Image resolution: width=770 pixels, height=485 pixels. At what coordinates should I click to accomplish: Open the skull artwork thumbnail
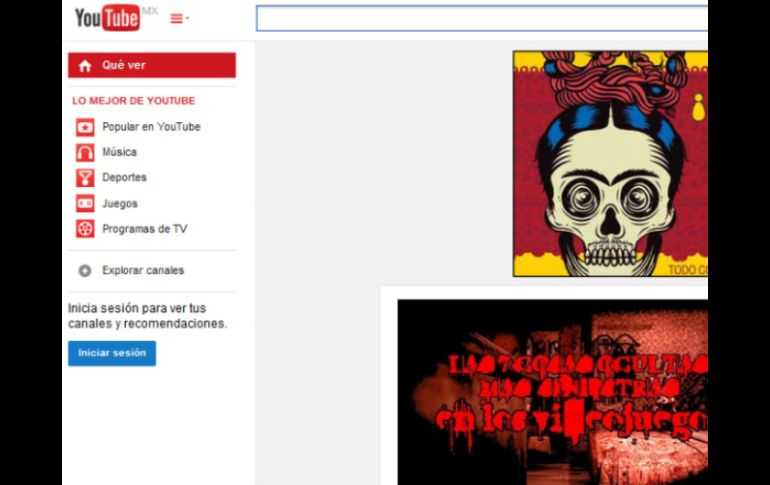tap(609, 164)
